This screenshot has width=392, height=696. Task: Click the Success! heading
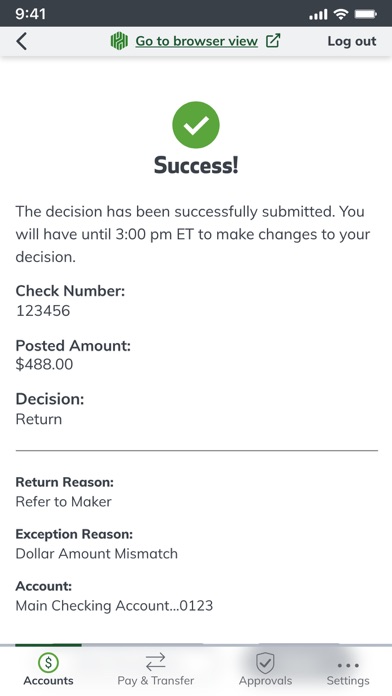tap(196, 165)
